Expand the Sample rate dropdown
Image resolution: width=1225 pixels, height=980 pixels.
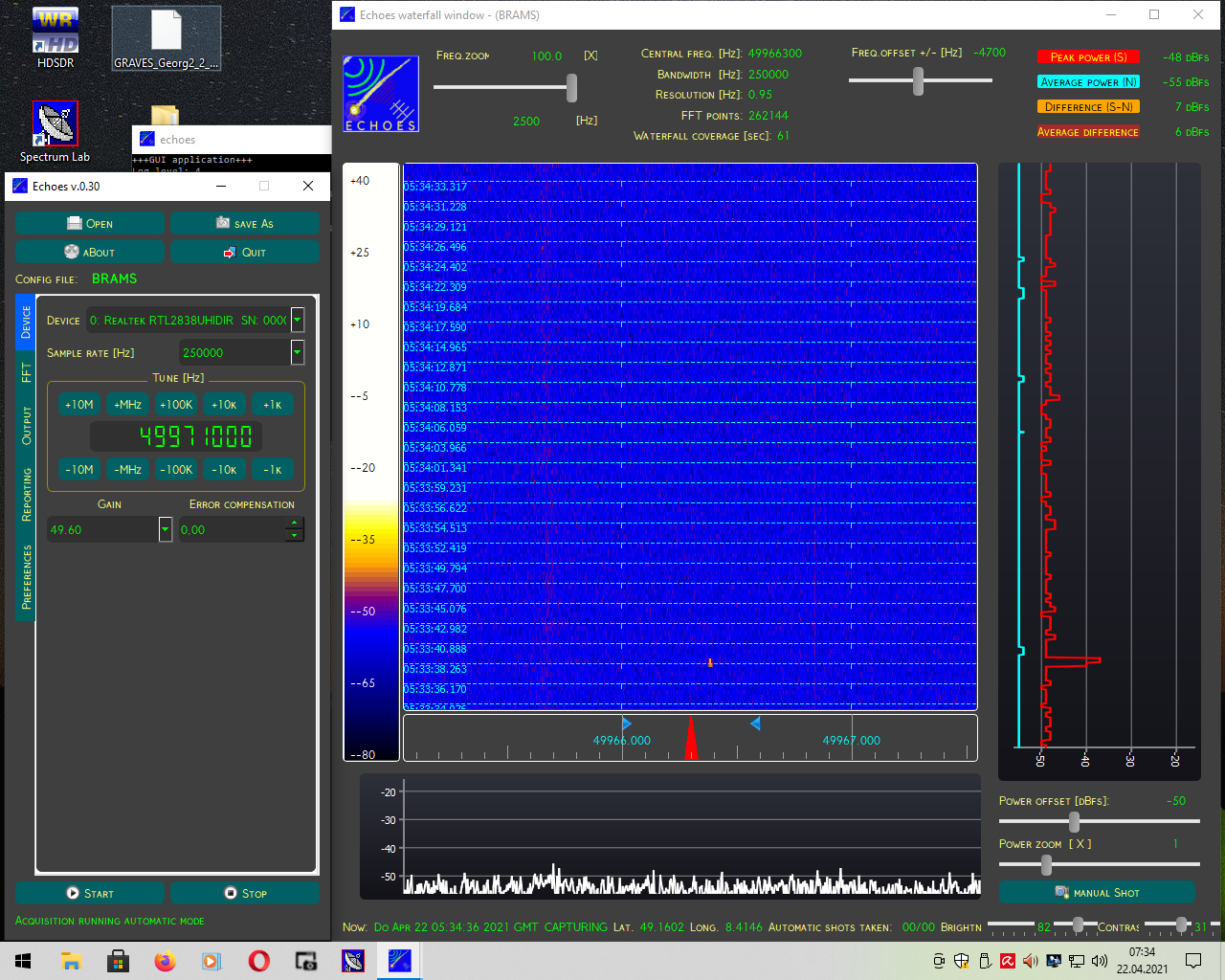[298, 352]
